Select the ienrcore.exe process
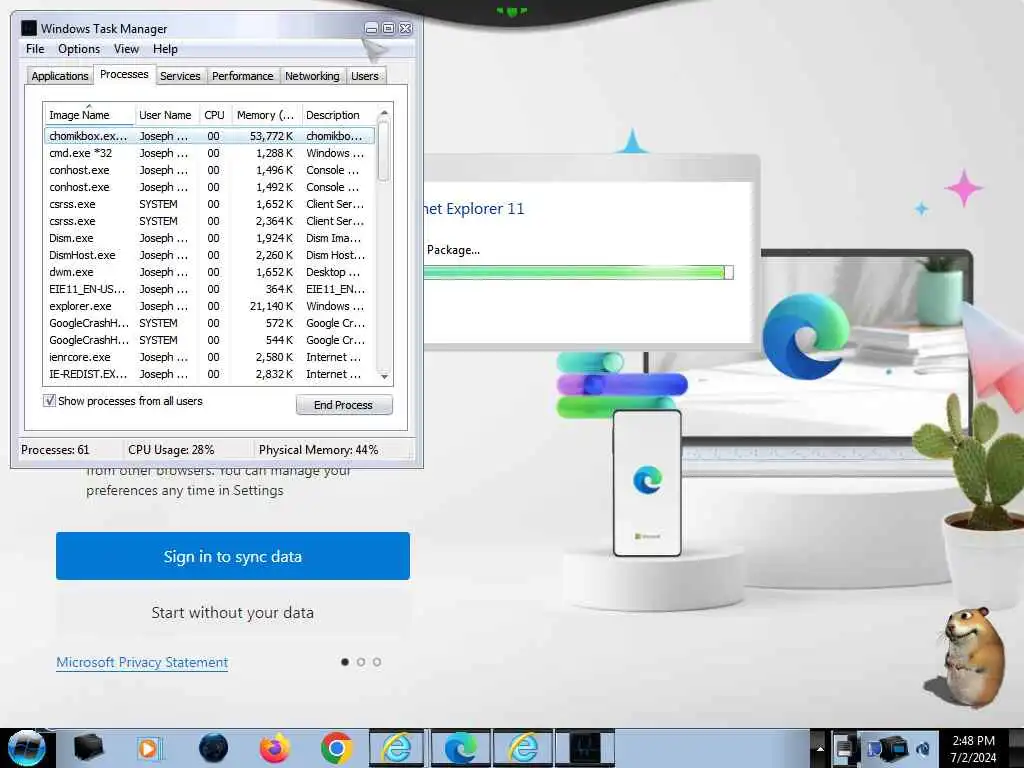 [x=210, y=357]
